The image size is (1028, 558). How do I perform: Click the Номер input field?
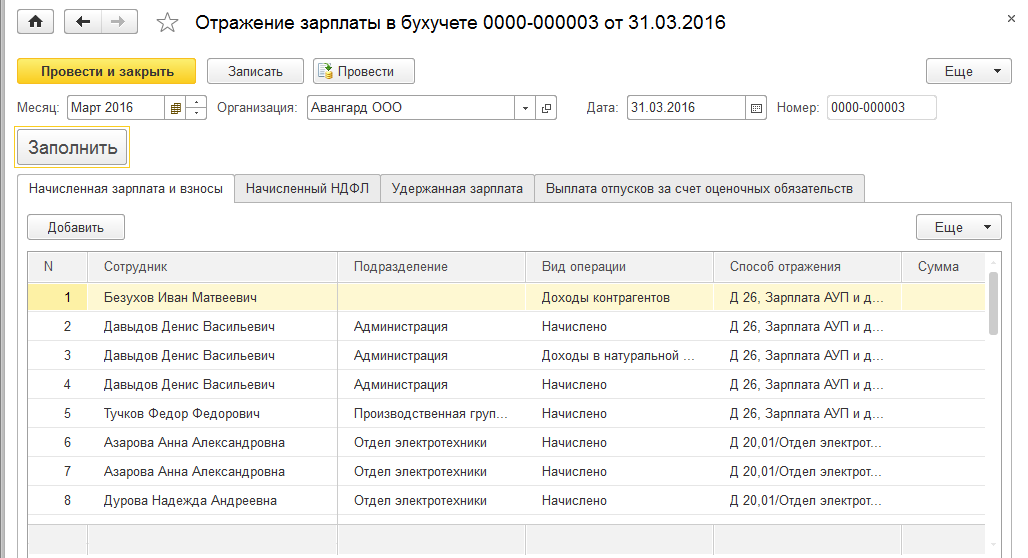tap(881, 108)
